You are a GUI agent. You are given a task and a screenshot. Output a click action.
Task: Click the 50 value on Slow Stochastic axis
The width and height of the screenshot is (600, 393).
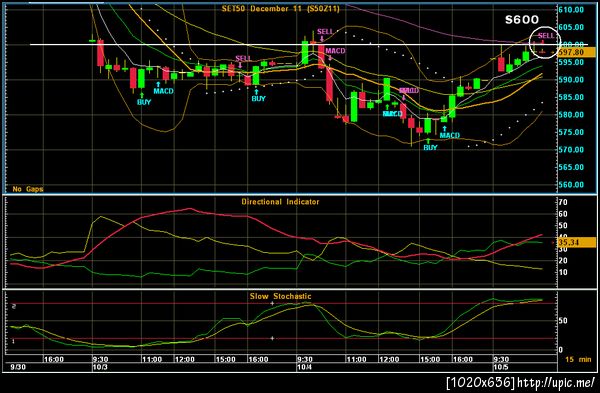pos(563,321)
